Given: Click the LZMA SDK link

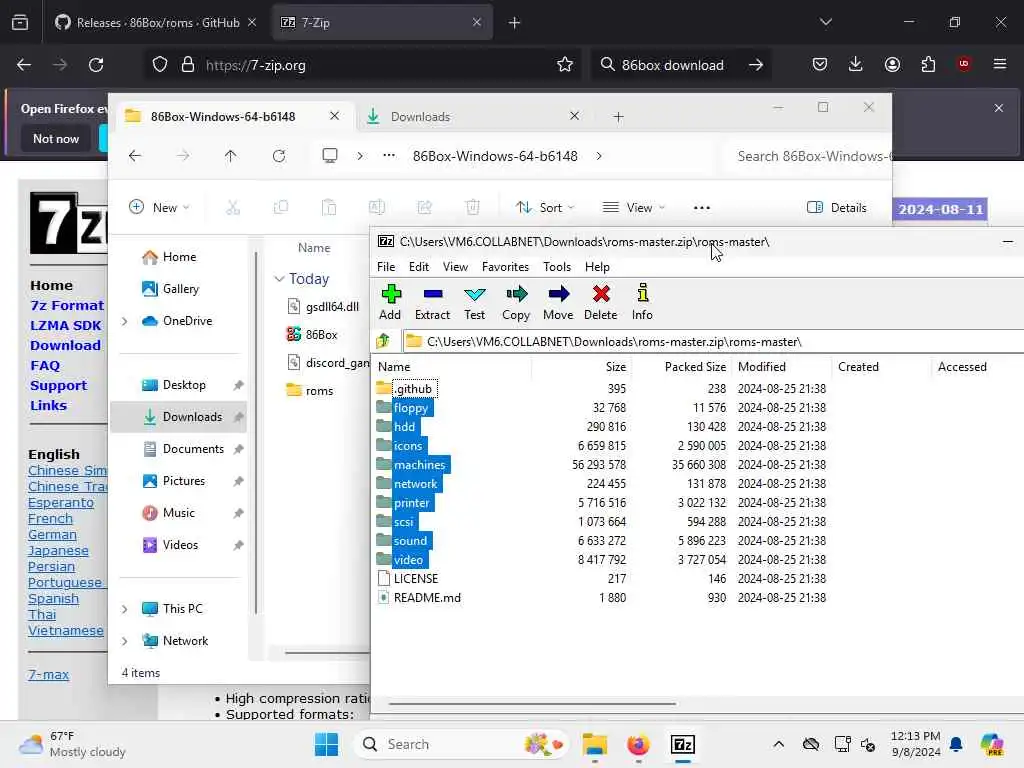Looking at the screenshot, I should coord(65,325).
